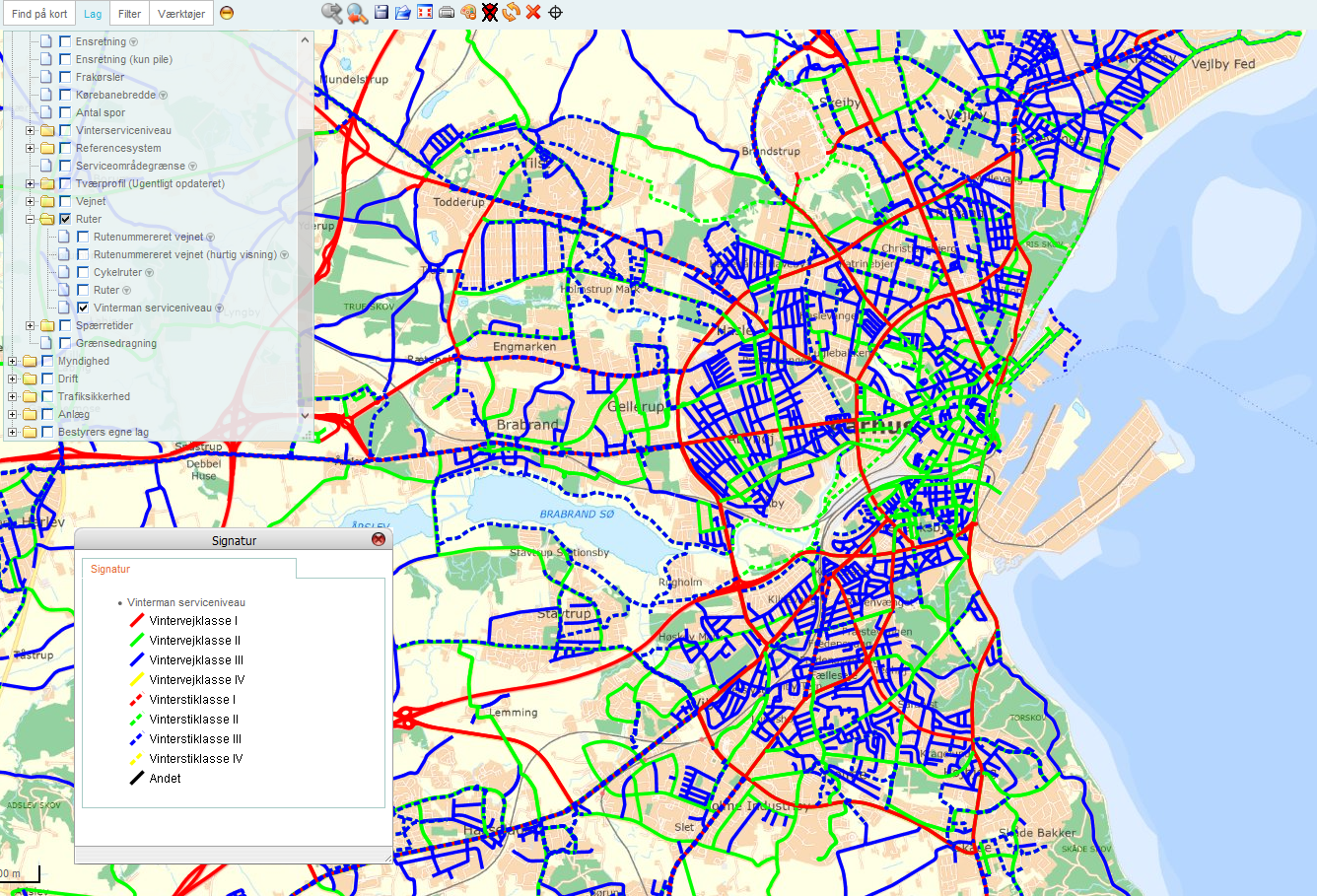The image size is (1317, 896).
Task: Click the zoom to full extent icon
Action: pyautogui.click(x=425, y=13)
